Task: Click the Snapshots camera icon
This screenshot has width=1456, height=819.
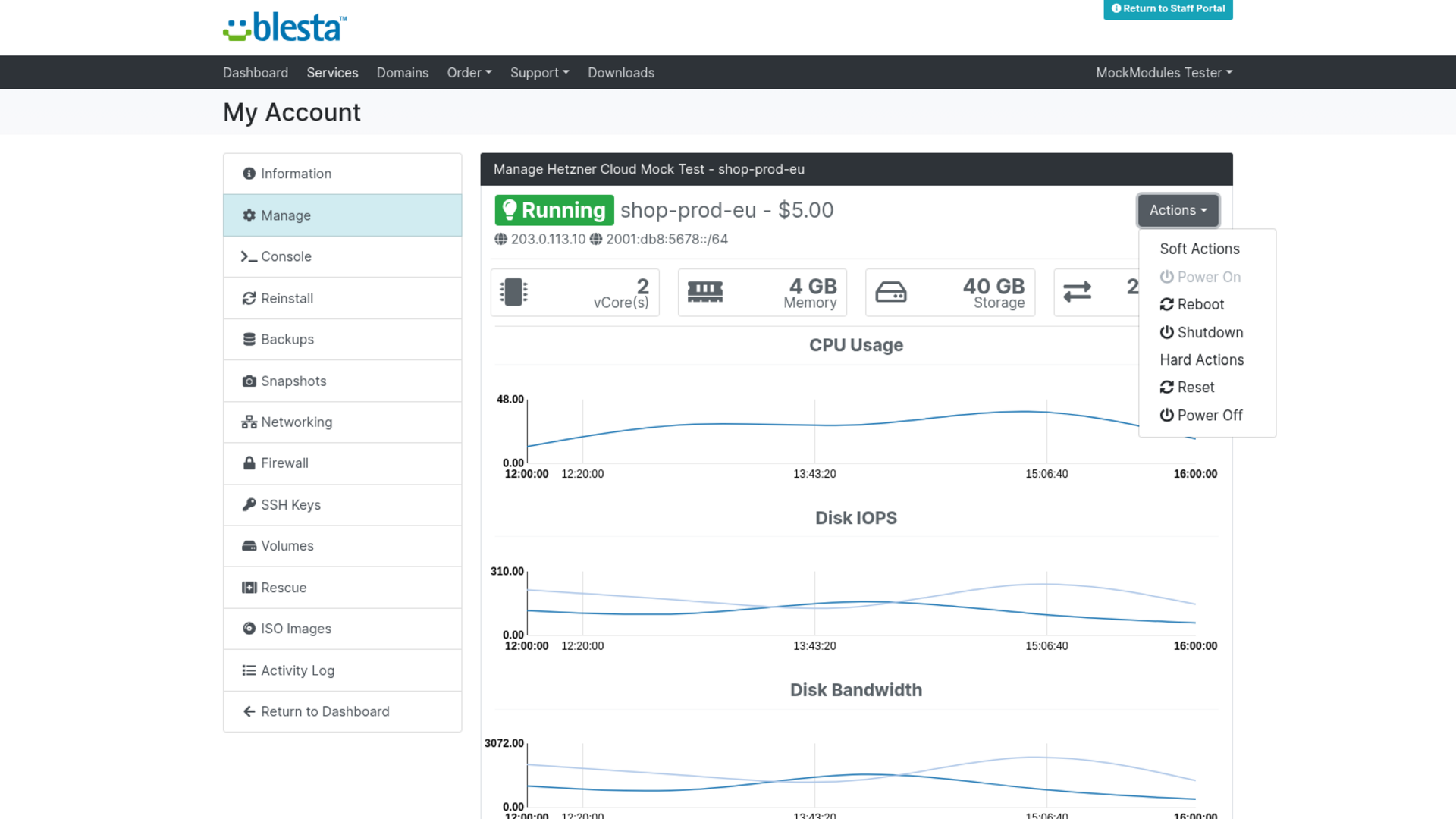Action: [249, 381]
